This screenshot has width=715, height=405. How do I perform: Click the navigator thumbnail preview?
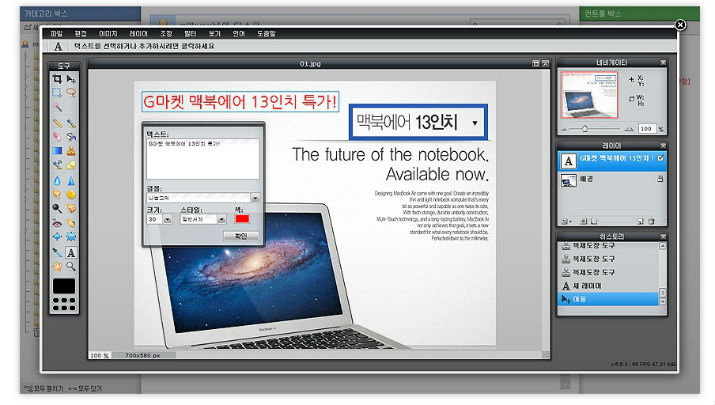589,95
